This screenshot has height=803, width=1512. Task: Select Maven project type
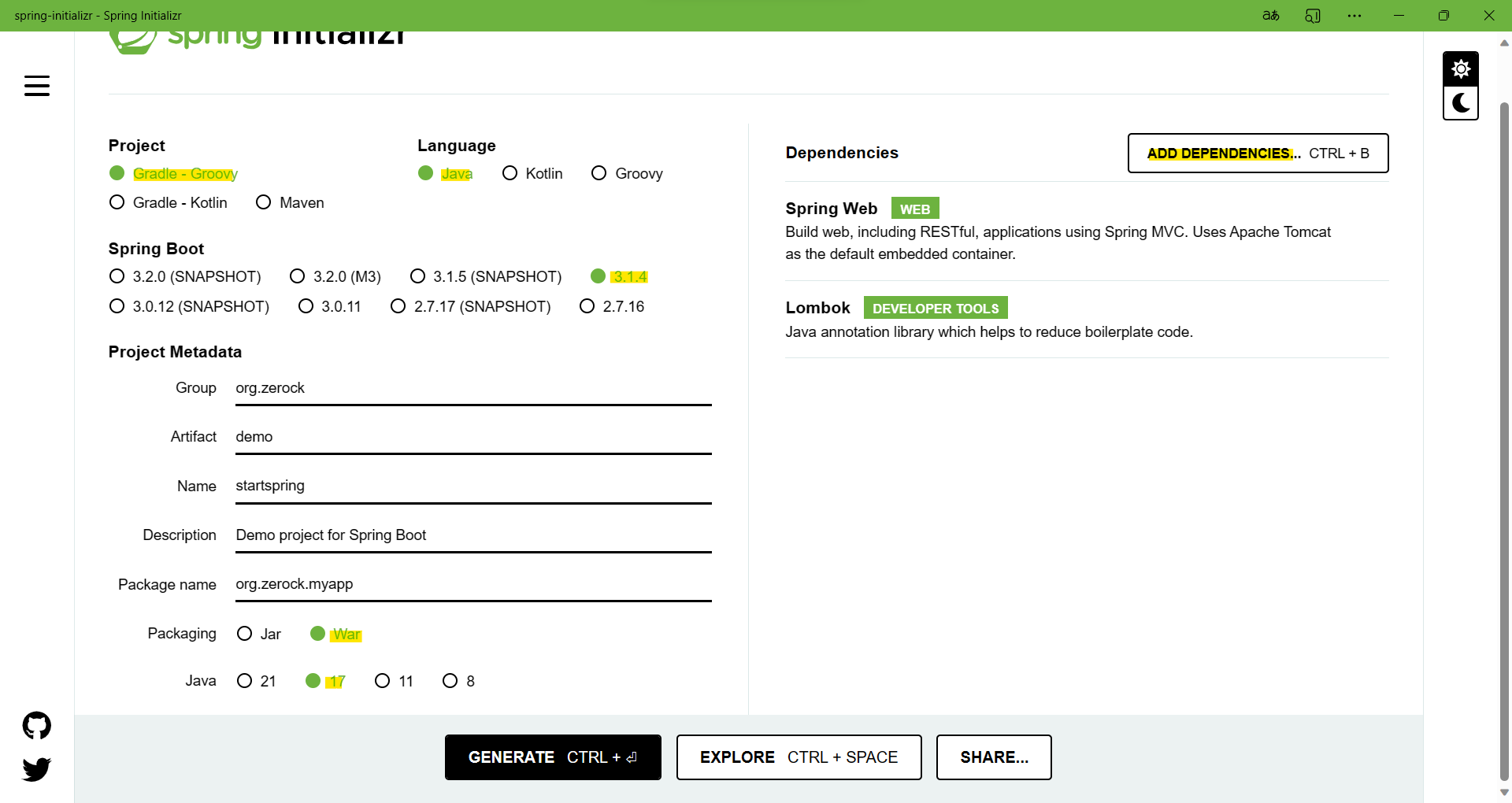[290, 202]
